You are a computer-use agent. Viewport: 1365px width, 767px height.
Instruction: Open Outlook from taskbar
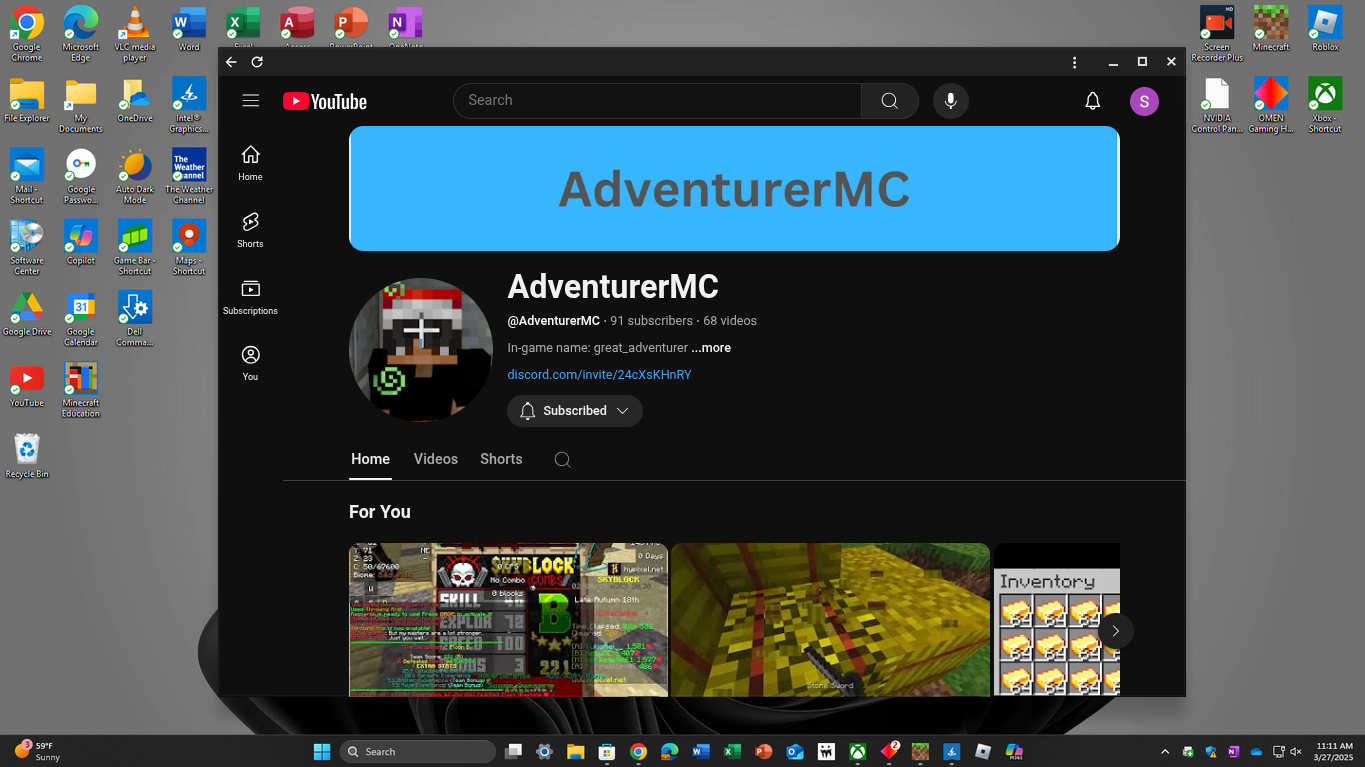point(795,751)
